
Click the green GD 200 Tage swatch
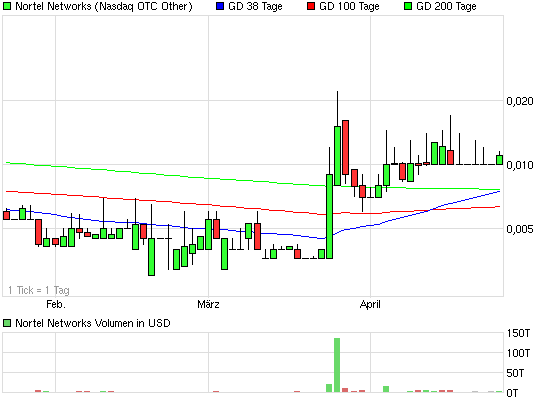408,6
